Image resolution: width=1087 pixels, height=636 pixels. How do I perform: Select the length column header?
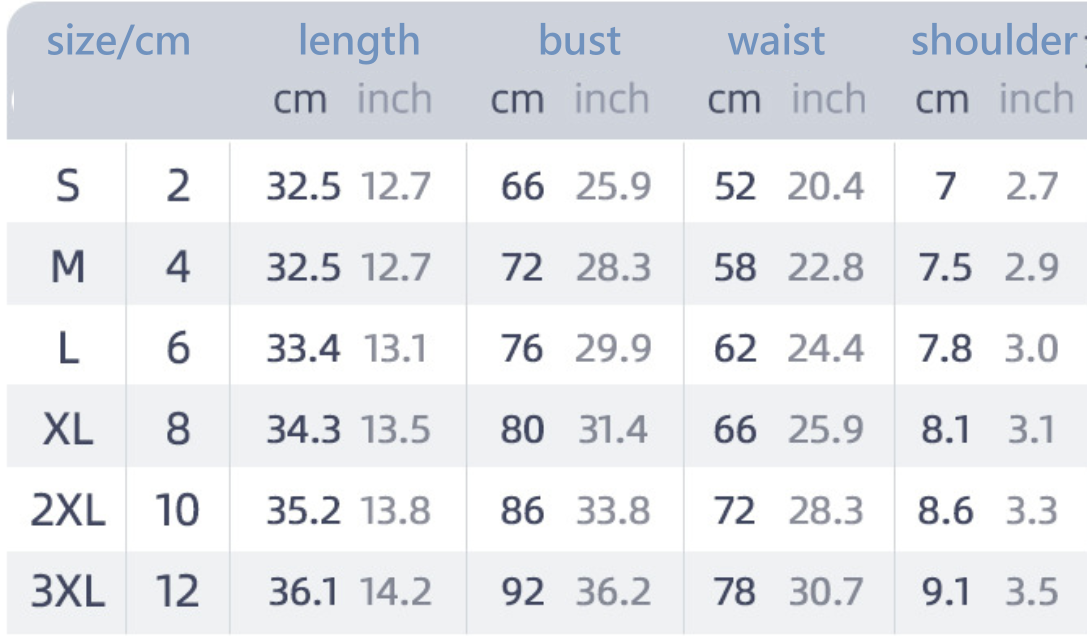359,42
